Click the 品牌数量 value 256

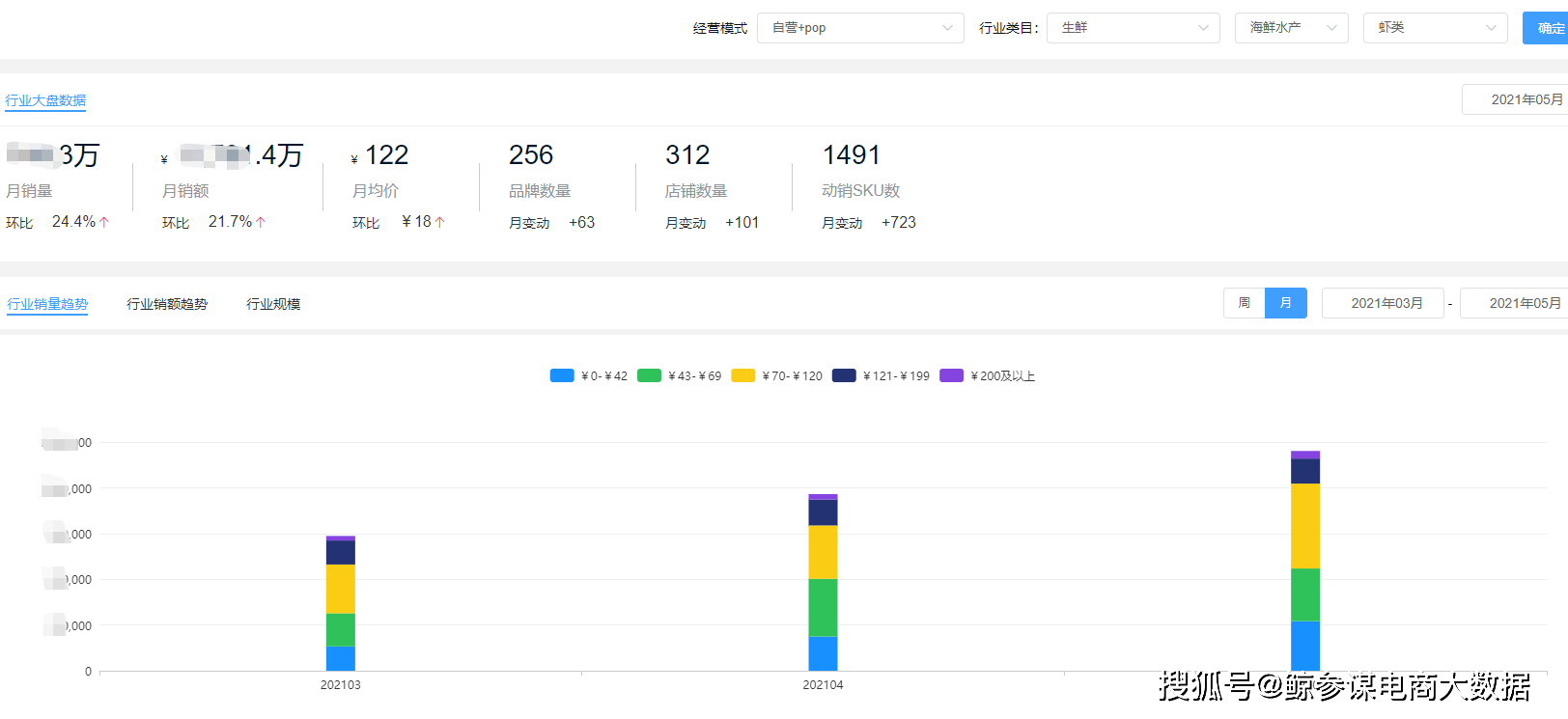pos(531,155)
